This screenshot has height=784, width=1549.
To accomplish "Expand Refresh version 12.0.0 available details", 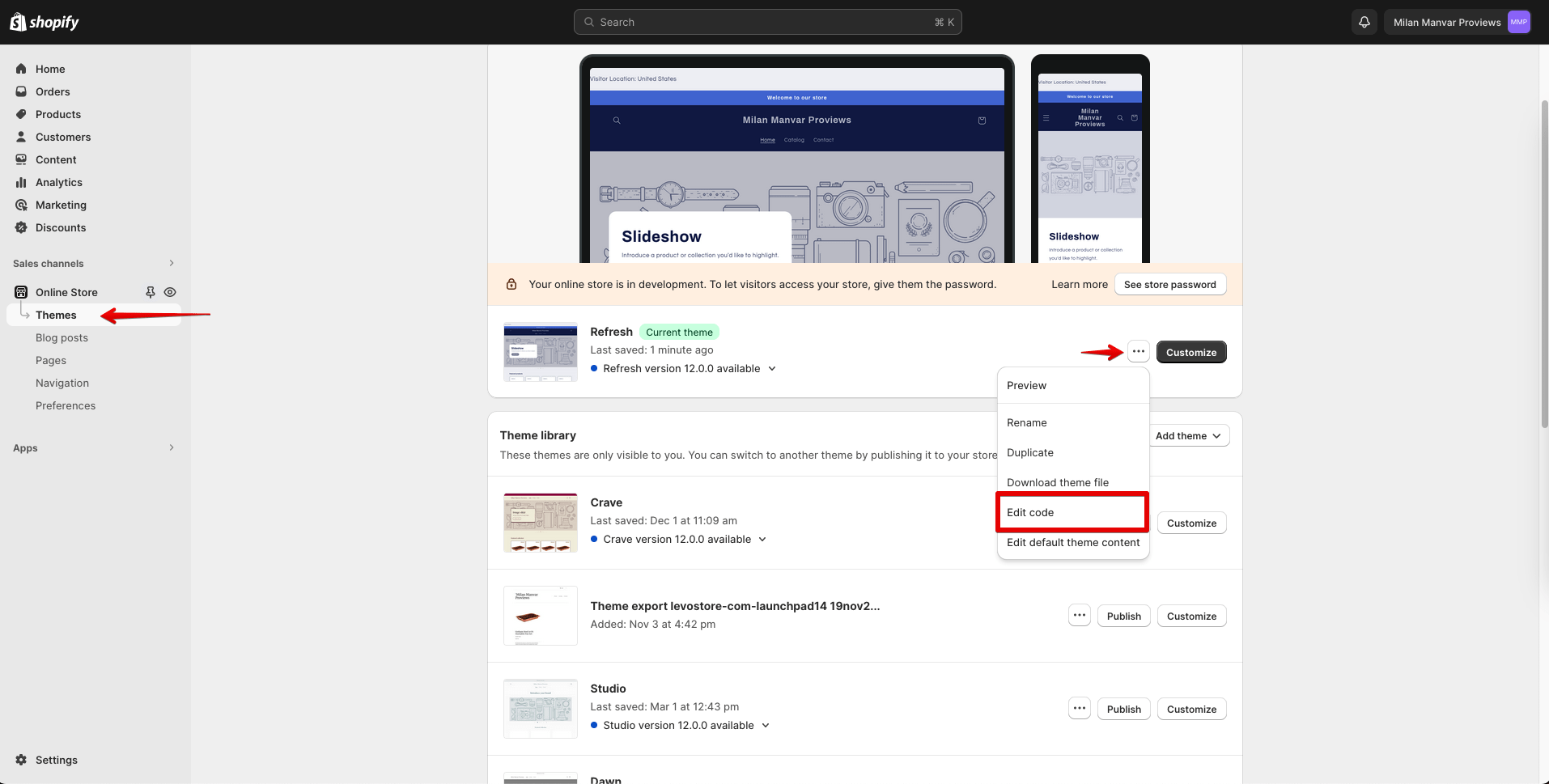I will click(x=772, y=368).
